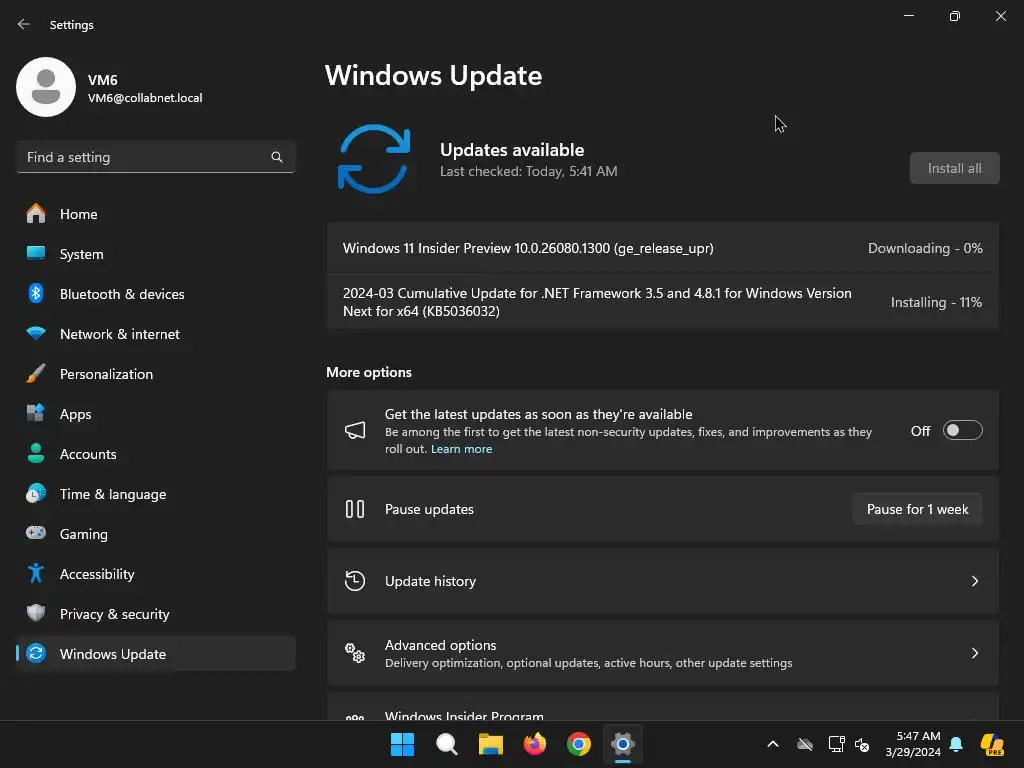The width and height of the screenshot is (1024, 768).
Task: Click the VM6@collabnet.local account name
Action: 145,98
